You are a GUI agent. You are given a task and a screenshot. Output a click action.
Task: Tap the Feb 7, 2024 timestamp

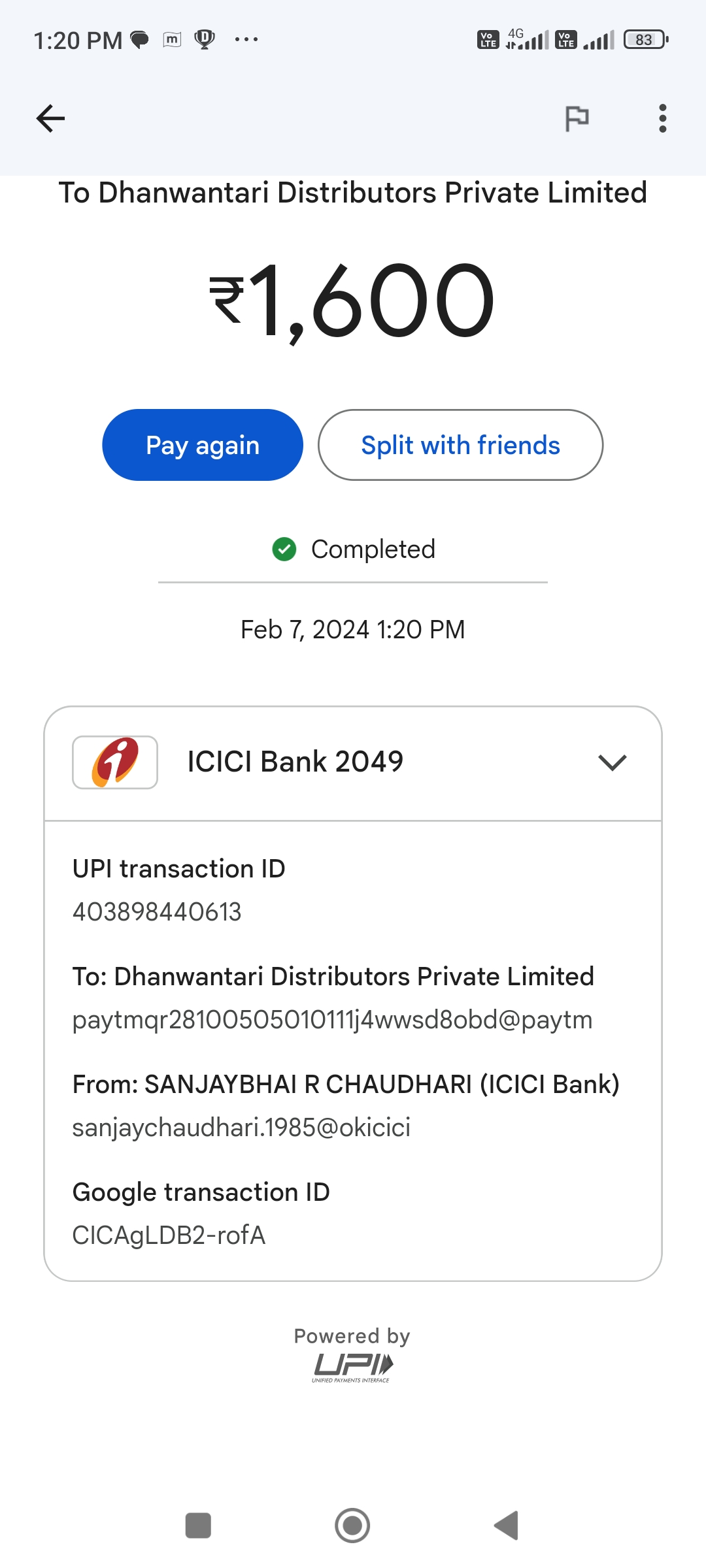[353, 630]
